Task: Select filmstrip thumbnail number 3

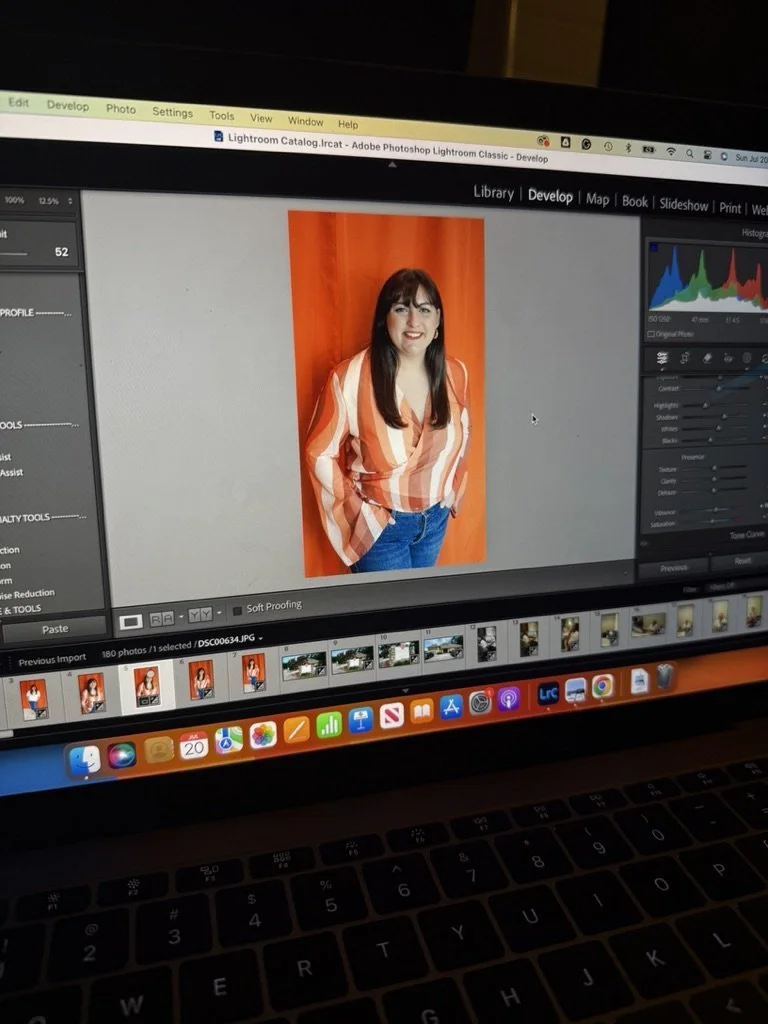Action: (x=33, y=699)
